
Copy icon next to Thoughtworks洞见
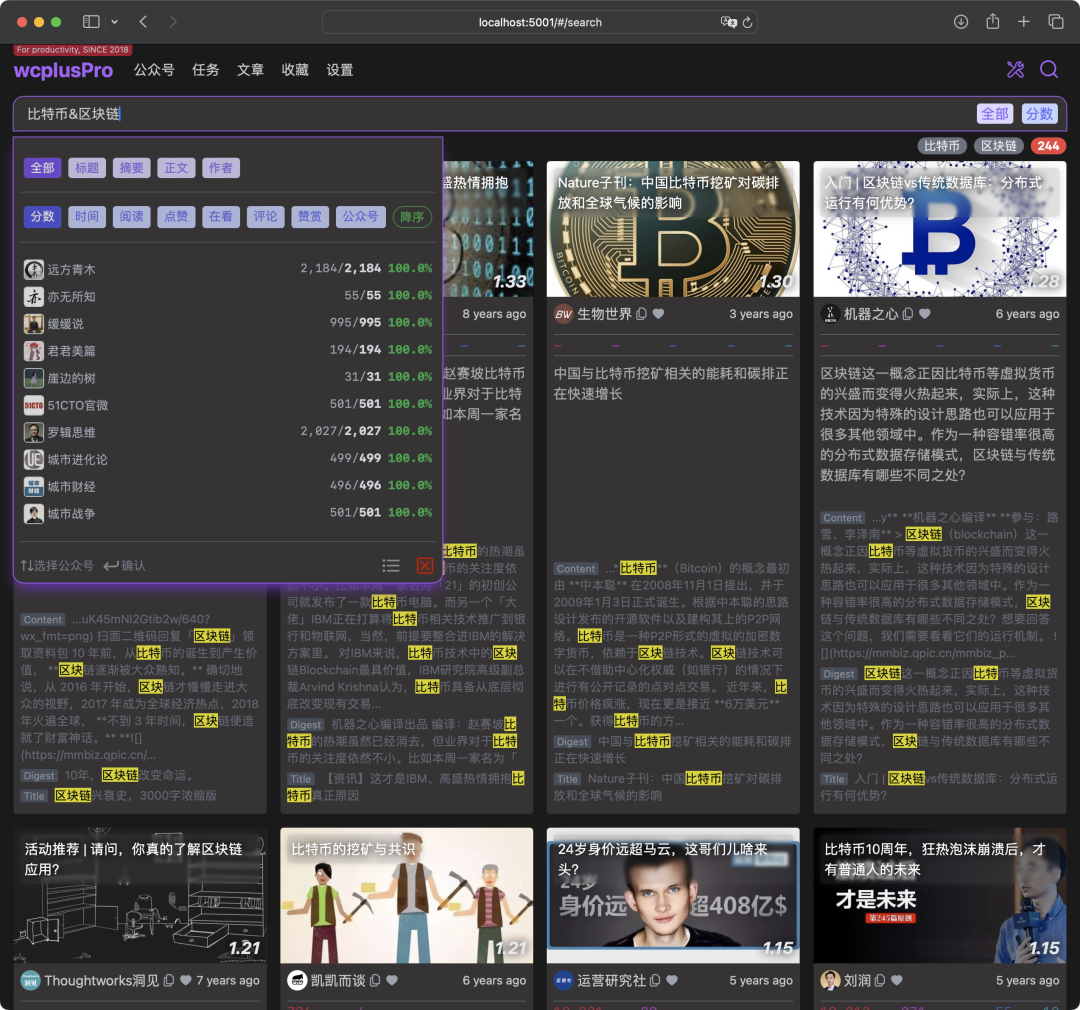169,980
